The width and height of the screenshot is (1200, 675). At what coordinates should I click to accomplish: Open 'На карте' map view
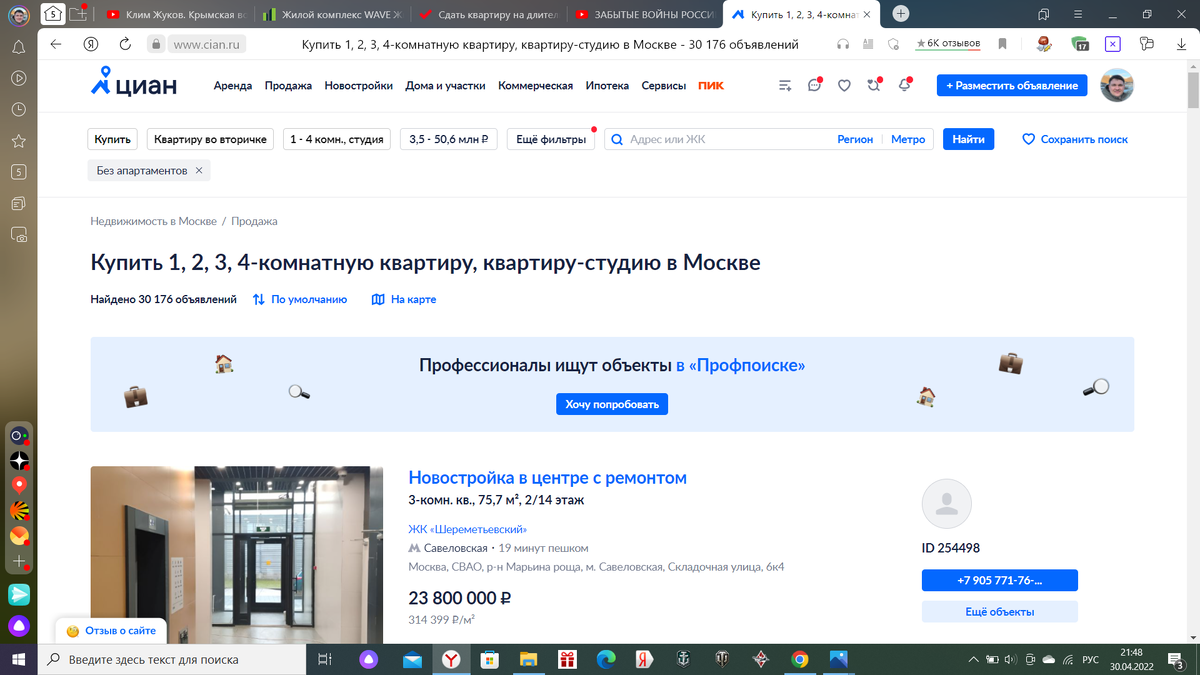(x=404, y=299)
